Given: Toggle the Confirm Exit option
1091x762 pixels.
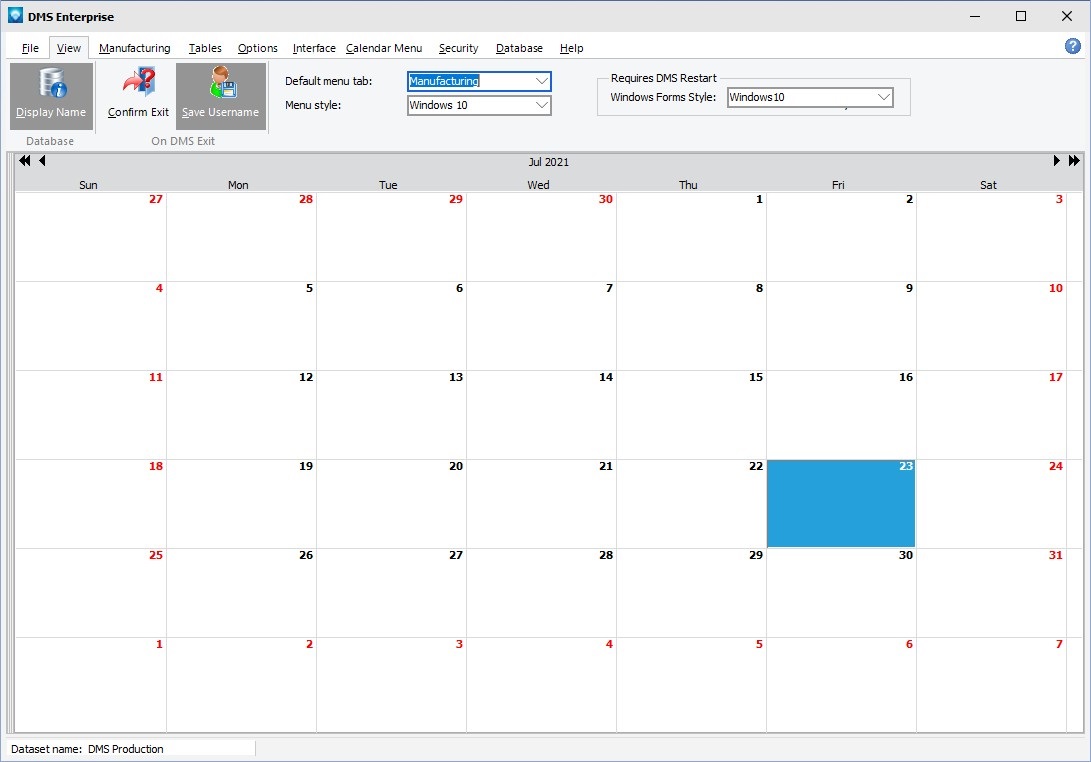Looking at the screenshot, I should (x=138, y=95).
